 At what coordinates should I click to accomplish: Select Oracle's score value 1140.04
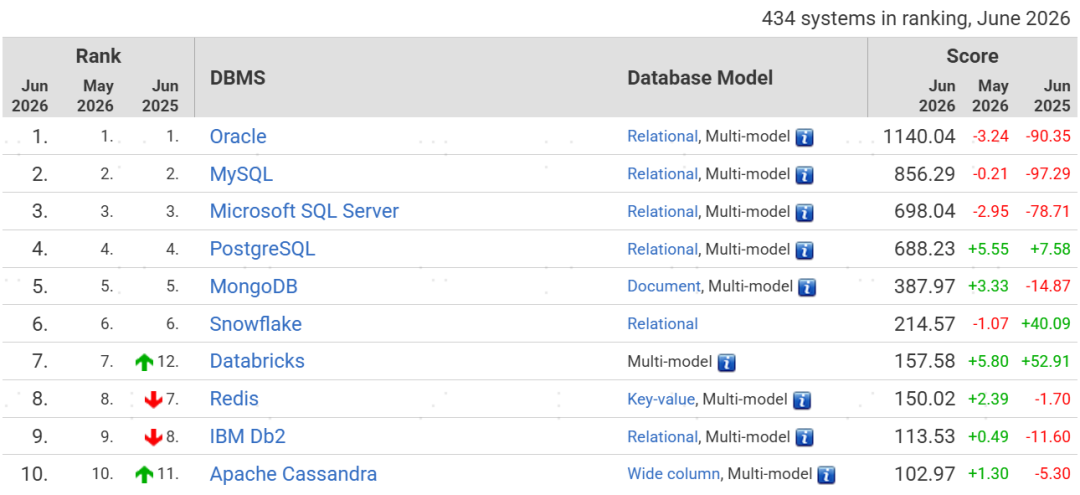[x=920, y=137]
